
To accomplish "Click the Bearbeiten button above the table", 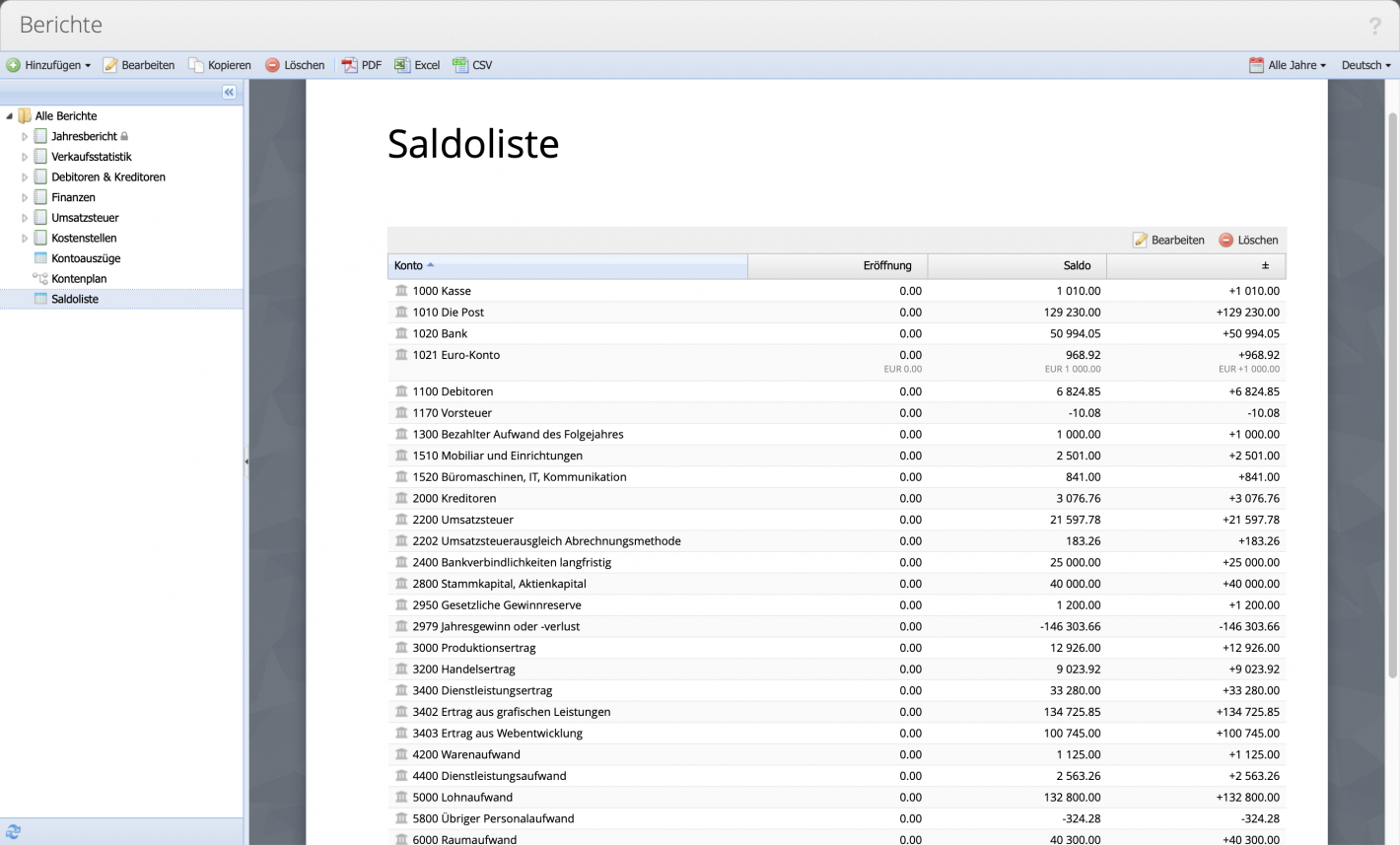I will click(x=1168, y=240).
